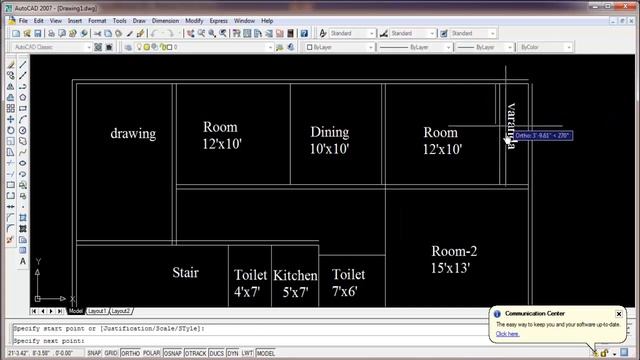
Task: Select the Rectangle draw tool
Action: tap(23, 109)
